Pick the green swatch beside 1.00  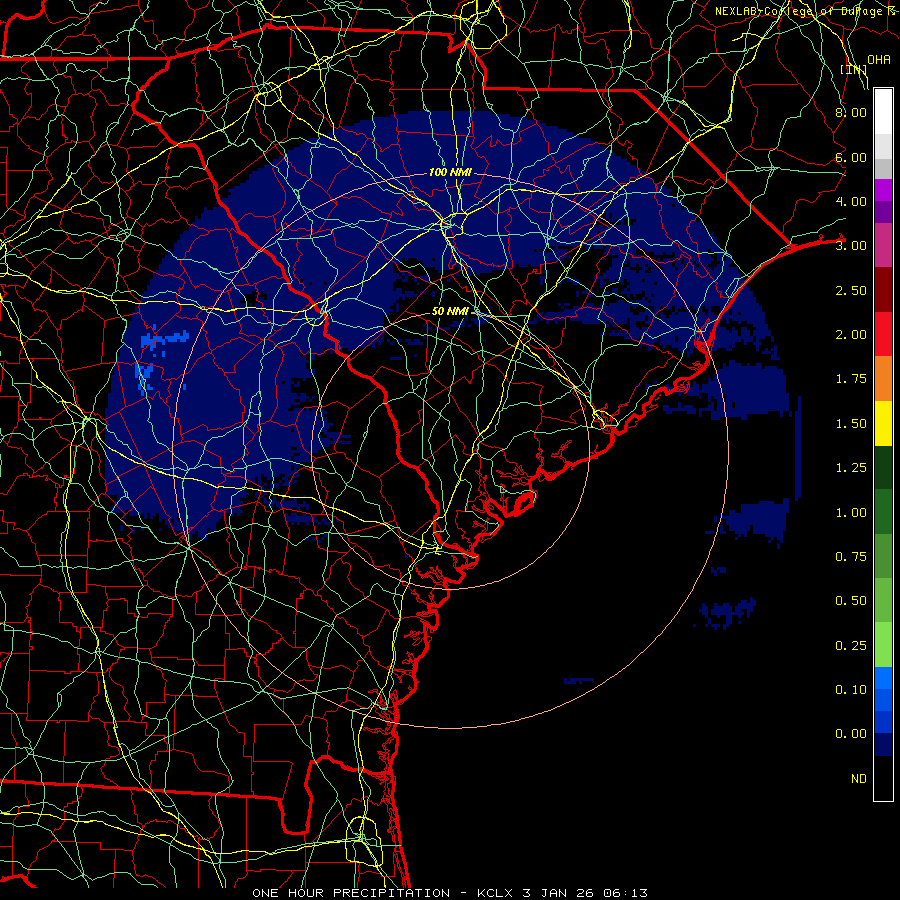click(883, 512)
